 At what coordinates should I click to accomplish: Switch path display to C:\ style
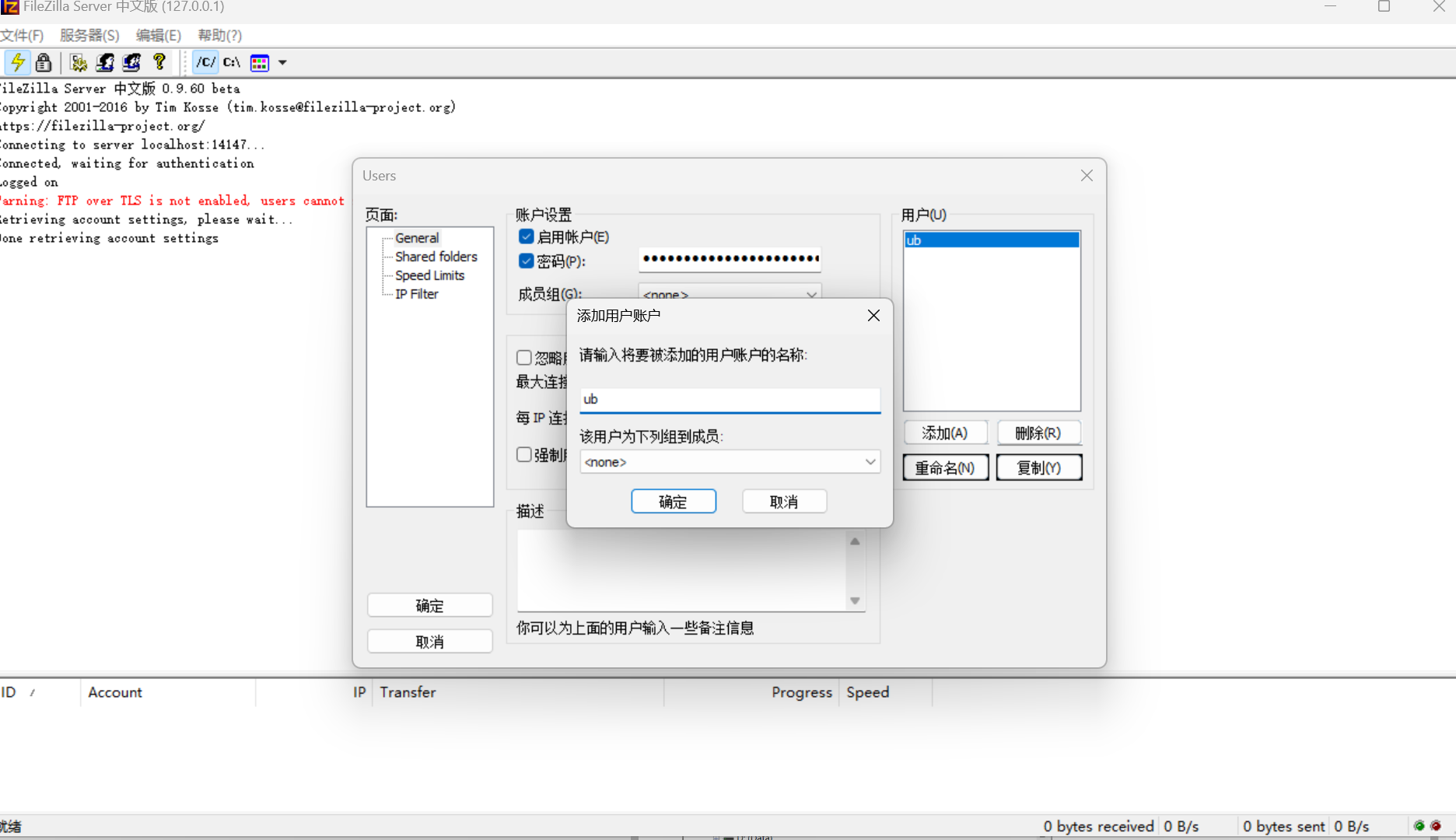232,62
